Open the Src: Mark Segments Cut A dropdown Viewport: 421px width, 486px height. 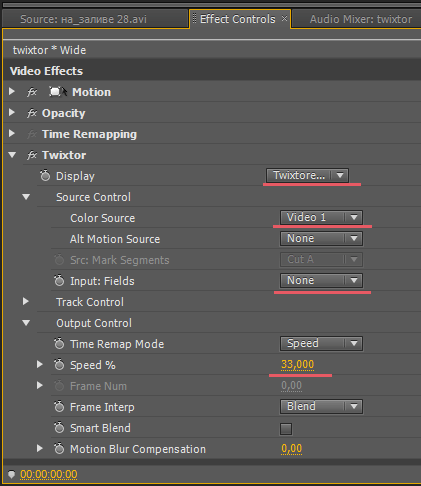321,259
